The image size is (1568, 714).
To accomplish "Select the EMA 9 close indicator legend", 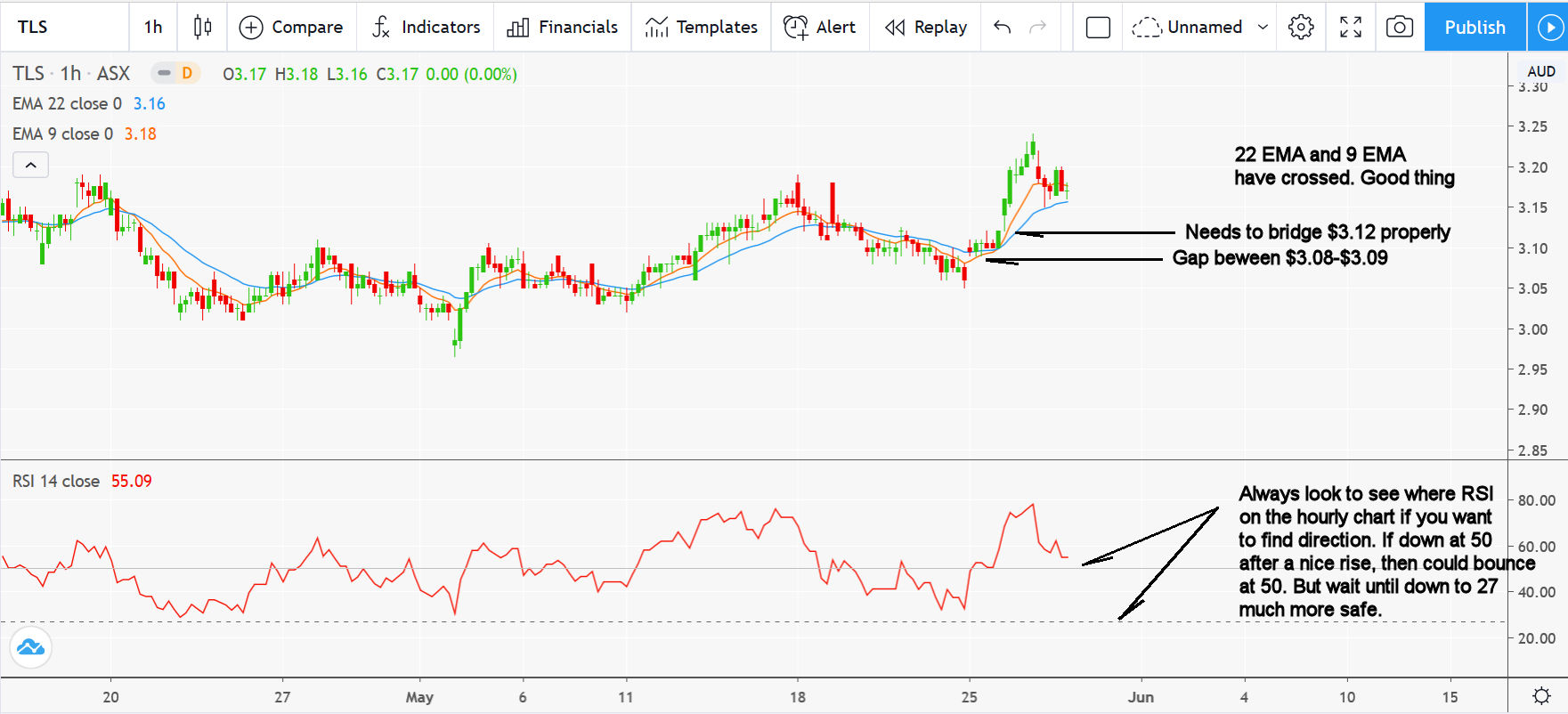I will pyautogui.click(x=62, y=134).
